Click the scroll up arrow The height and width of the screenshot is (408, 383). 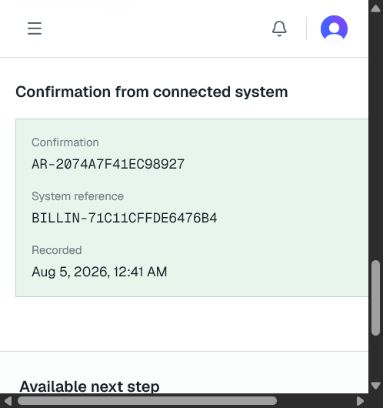click(376, 8)
